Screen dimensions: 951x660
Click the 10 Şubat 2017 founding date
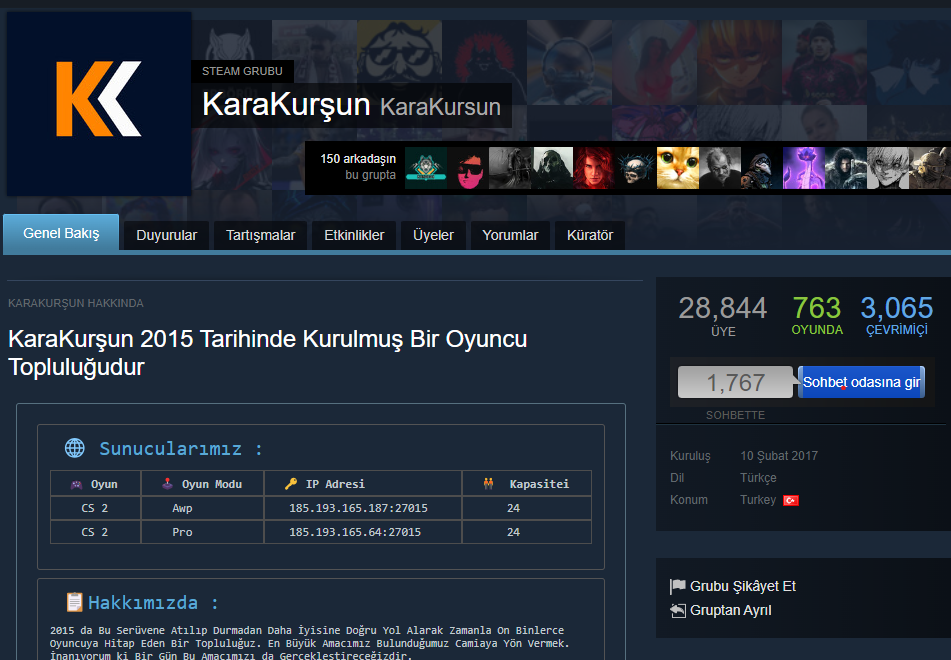point(779,456)
